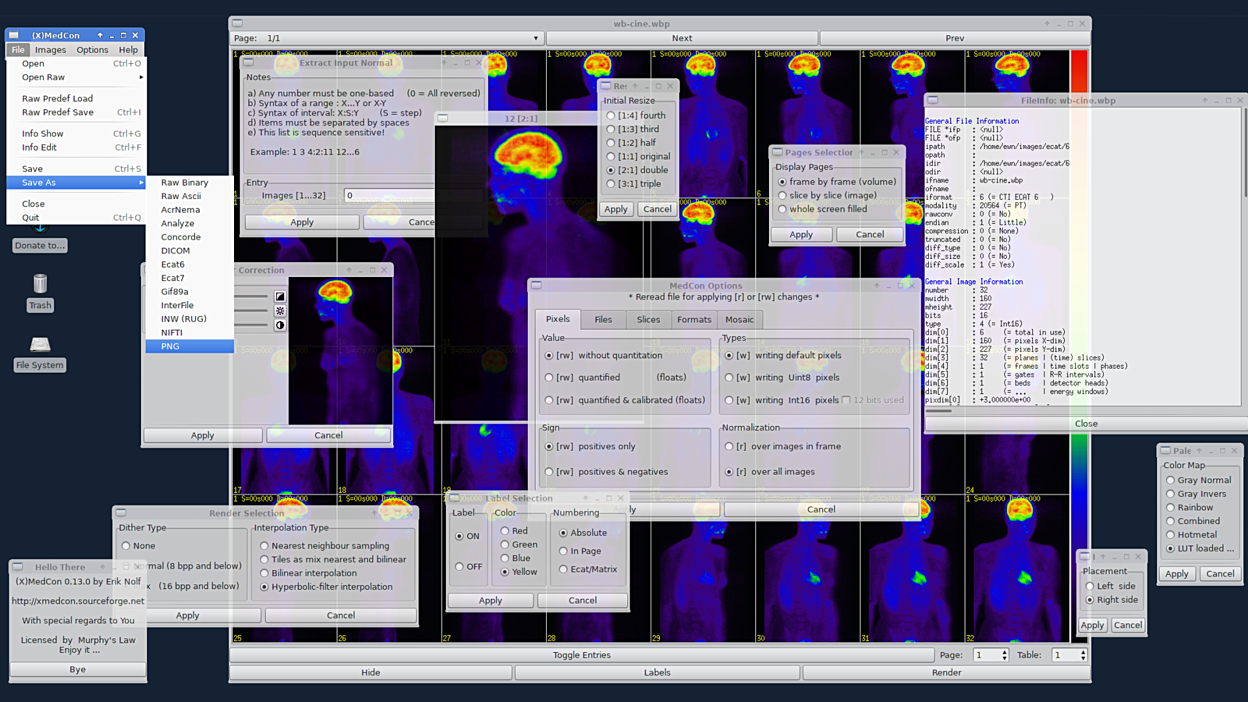The width and height of the screenshot is (1248, 702).
Task: Turn label OFF in Label Selection
Action: pos(460,567)
